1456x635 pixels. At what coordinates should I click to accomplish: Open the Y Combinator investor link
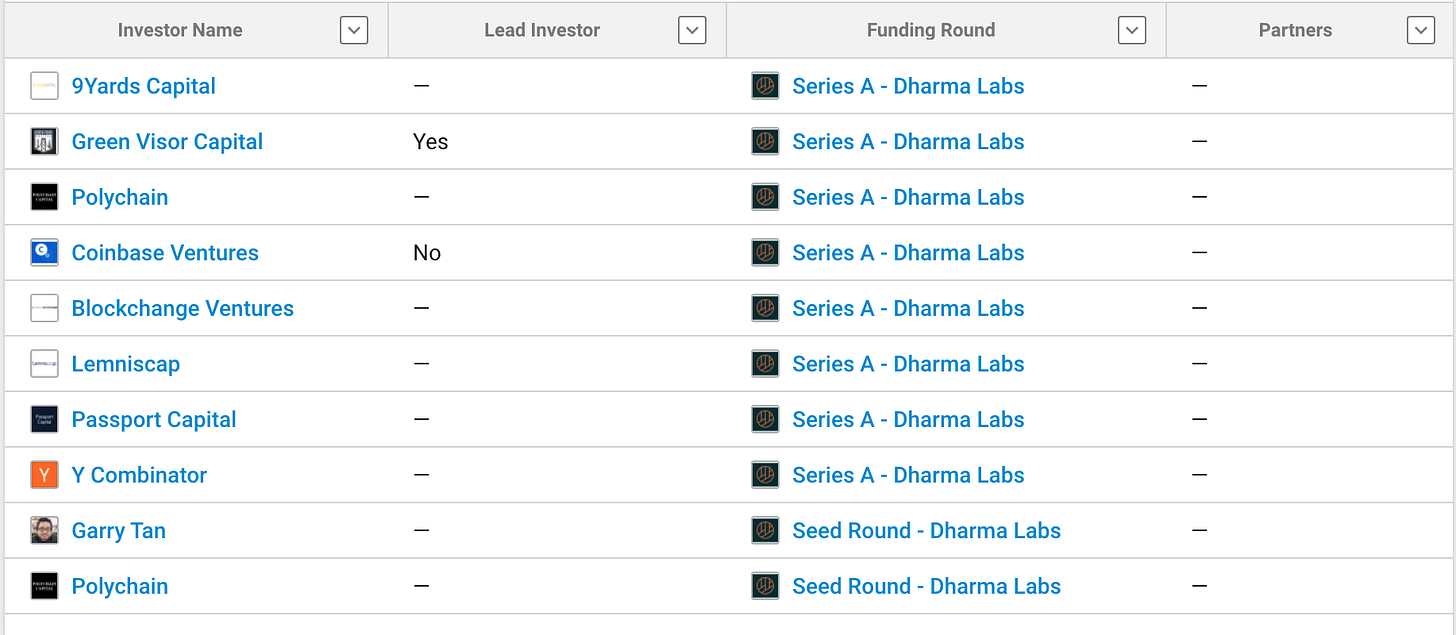(x=139, y=475)
